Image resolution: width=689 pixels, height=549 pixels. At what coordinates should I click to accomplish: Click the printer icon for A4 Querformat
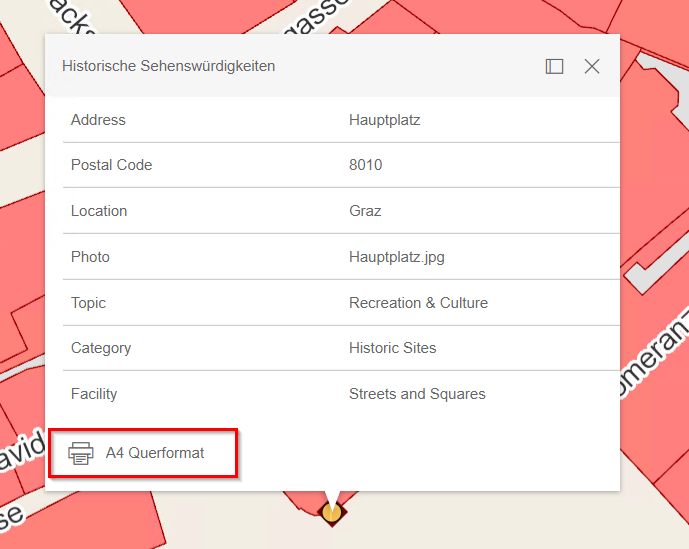(80, 453)
